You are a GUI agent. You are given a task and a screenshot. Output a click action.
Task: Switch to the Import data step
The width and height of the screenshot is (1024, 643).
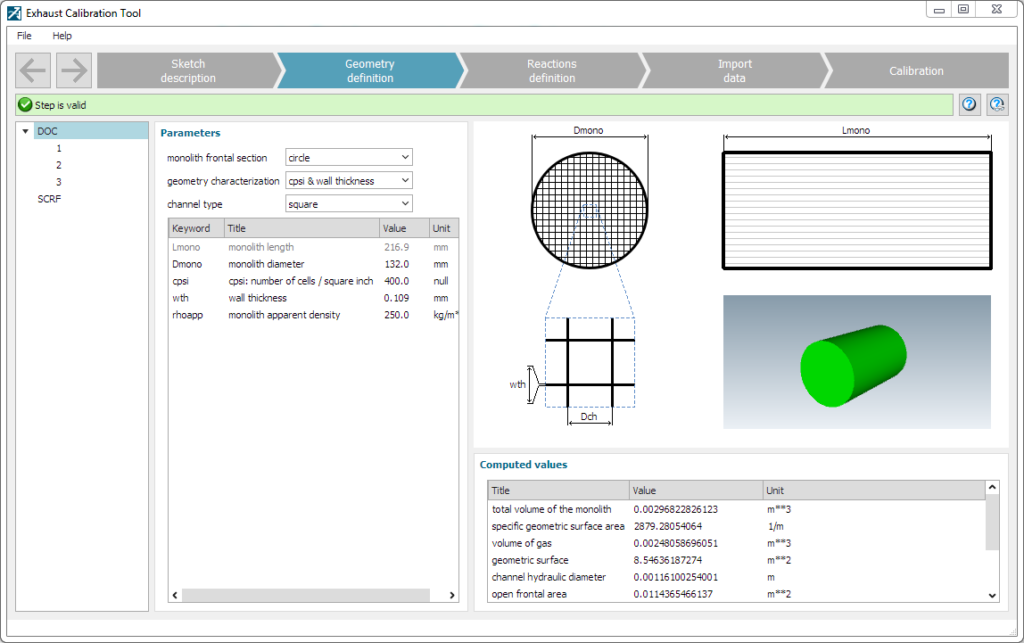tap(734, 69)
